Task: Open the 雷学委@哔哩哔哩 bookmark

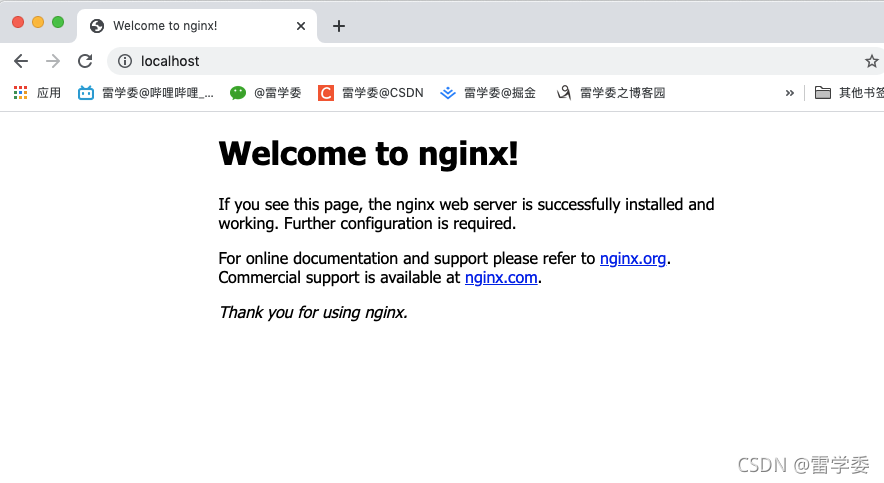Action: pos(146,93)
